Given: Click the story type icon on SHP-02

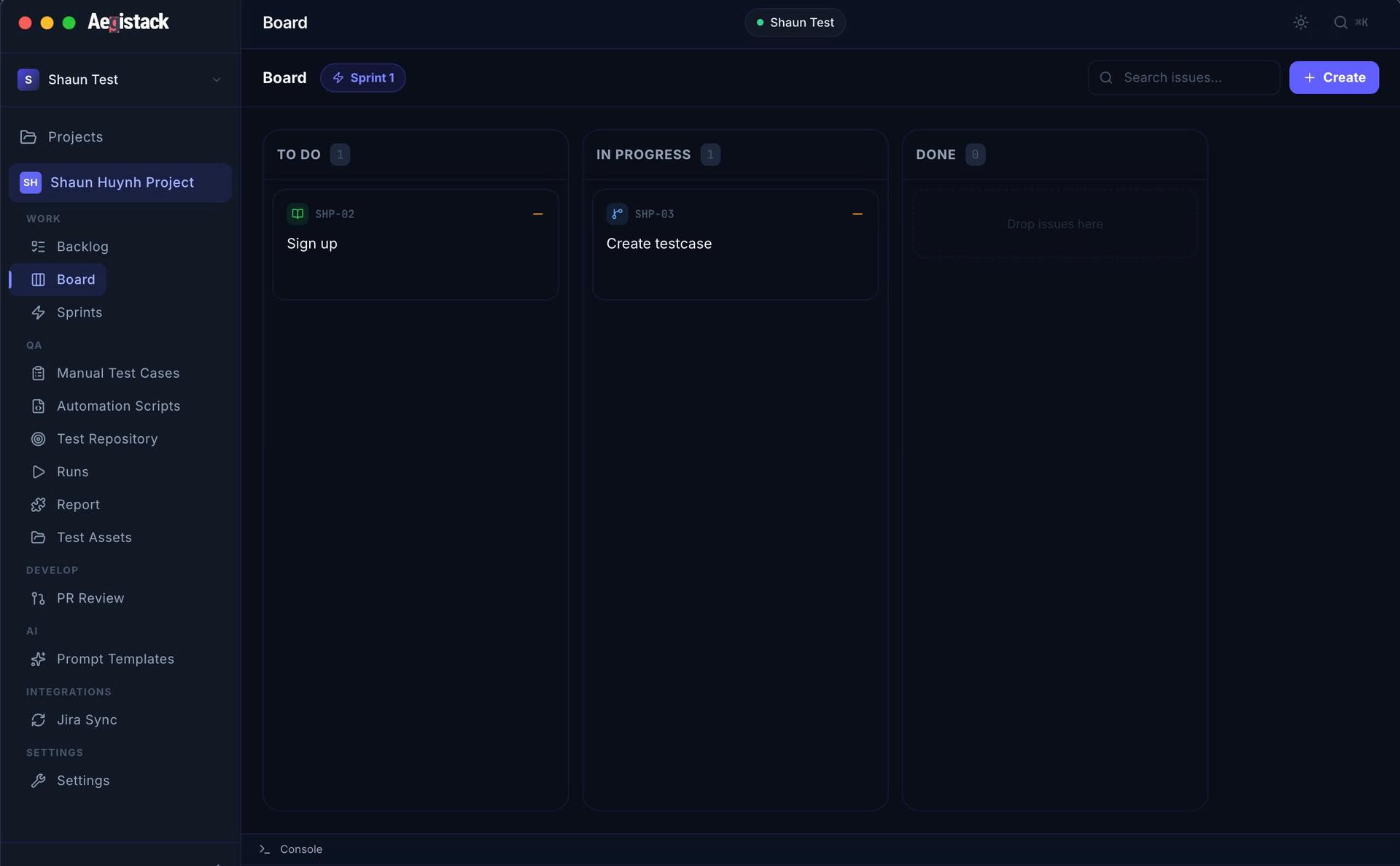Looking at the screenshot, I should [x=297, y=214].
